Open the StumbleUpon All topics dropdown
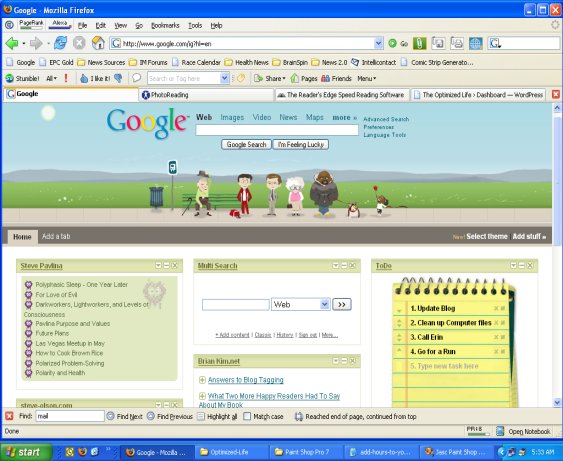563x461 pixels. tap(51, 78)
